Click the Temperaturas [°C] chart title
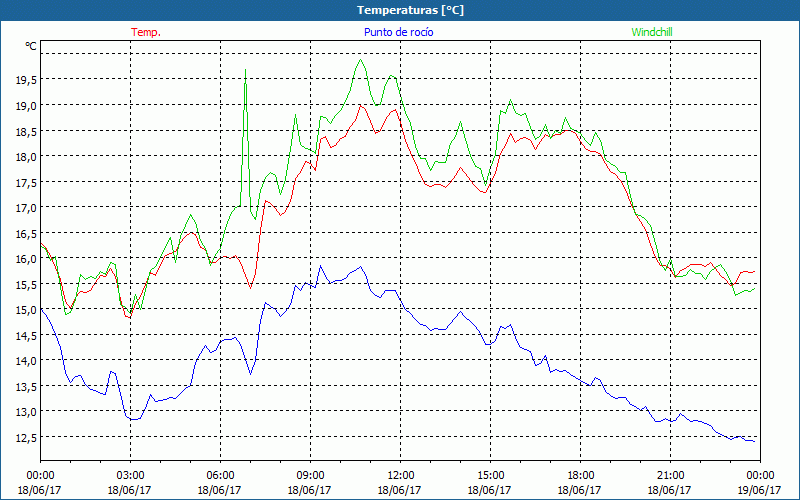This screenshot has width=800, height=500. click(410, 10)
